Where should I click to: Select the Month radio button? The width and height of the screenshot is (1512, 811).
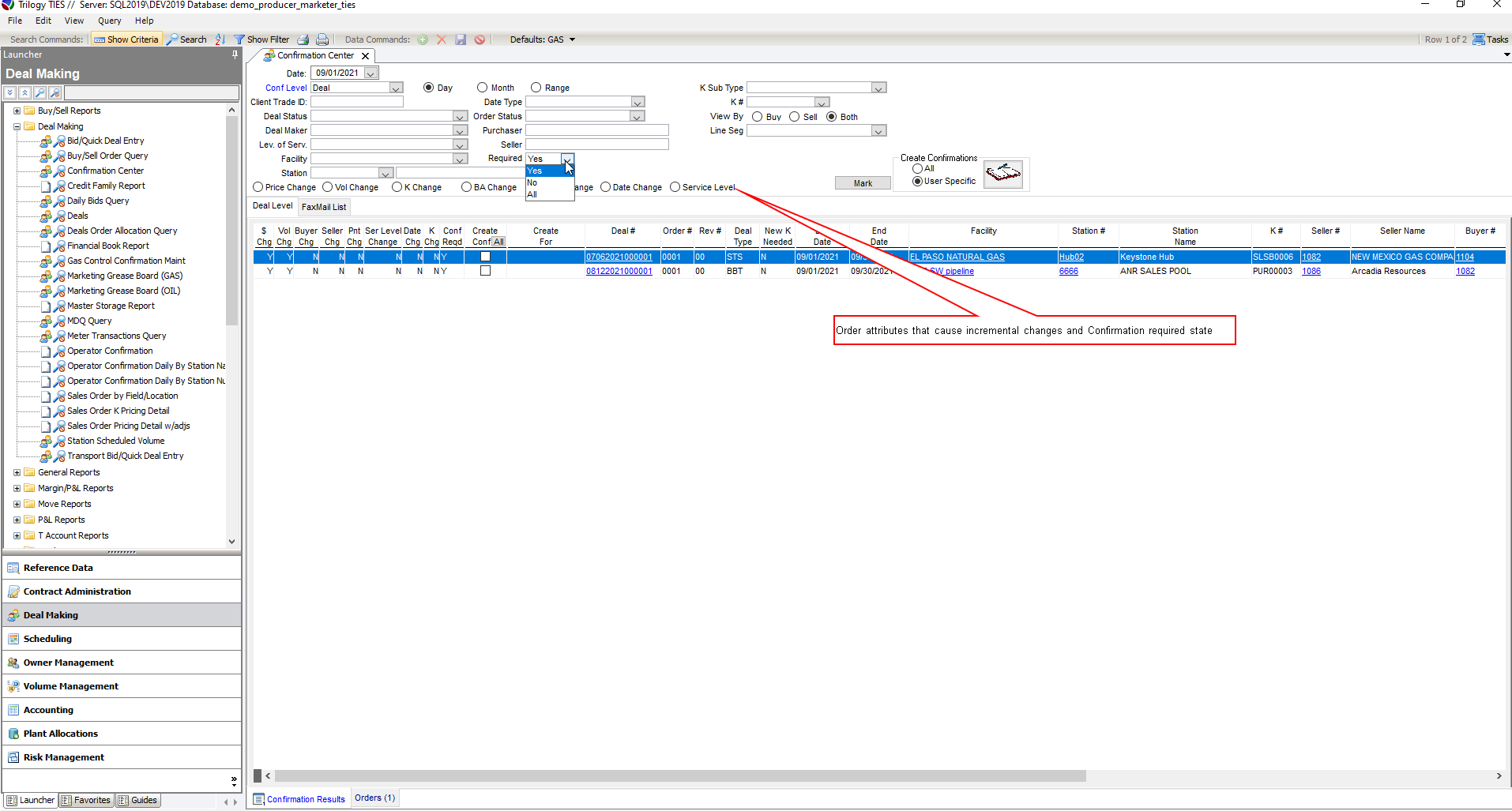[x=482, y=88]
